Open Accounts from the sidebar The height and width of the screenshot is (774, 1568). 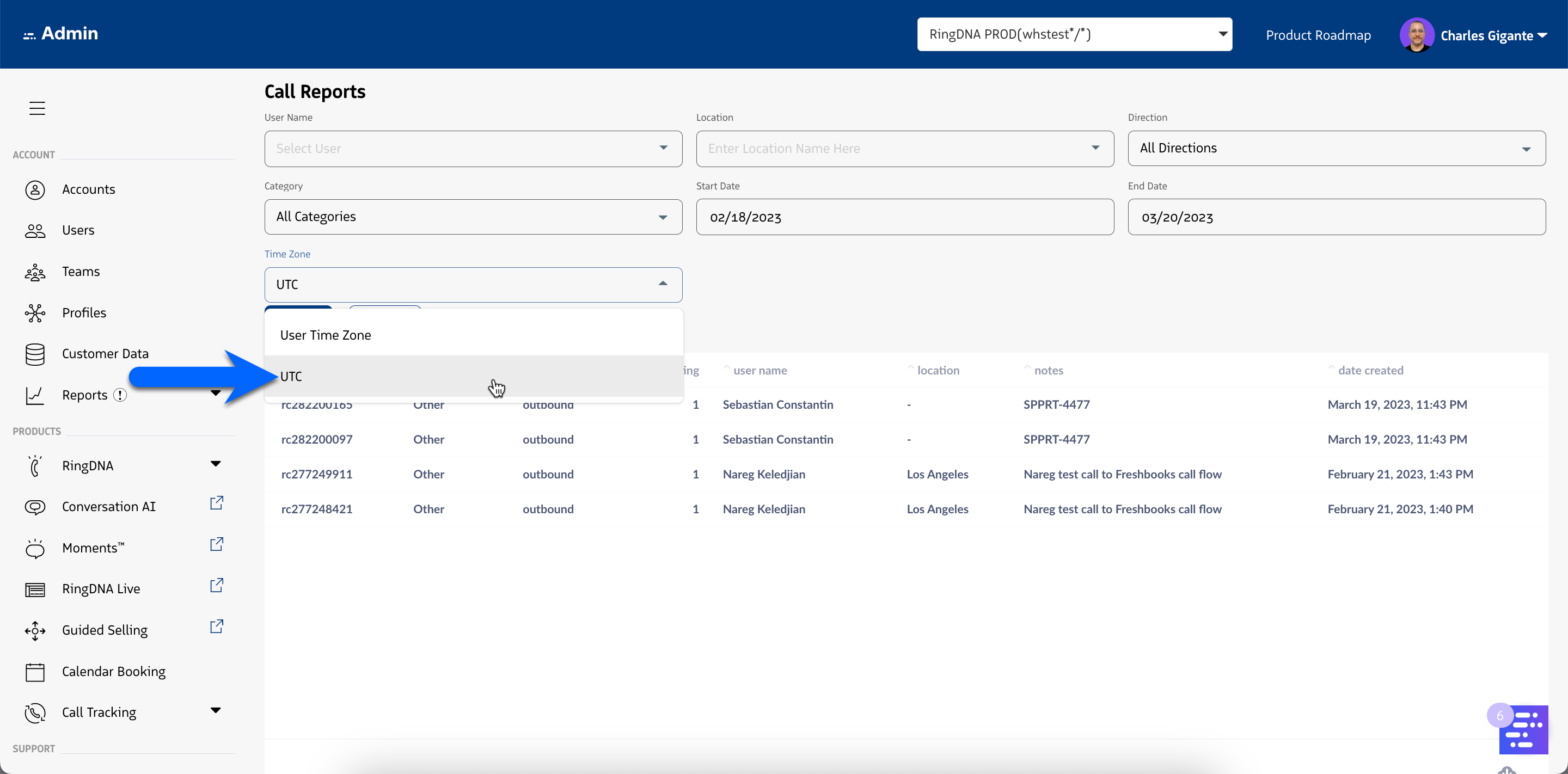88,189
